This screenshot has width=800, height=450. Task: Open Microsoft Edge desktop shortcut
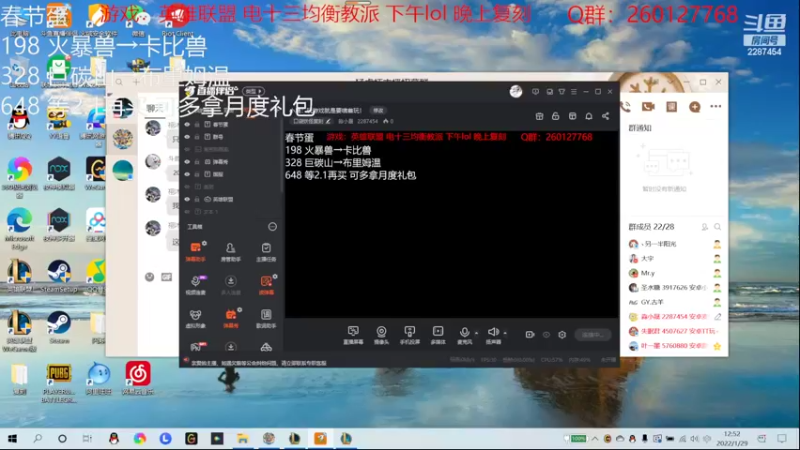tap(19, 228)
